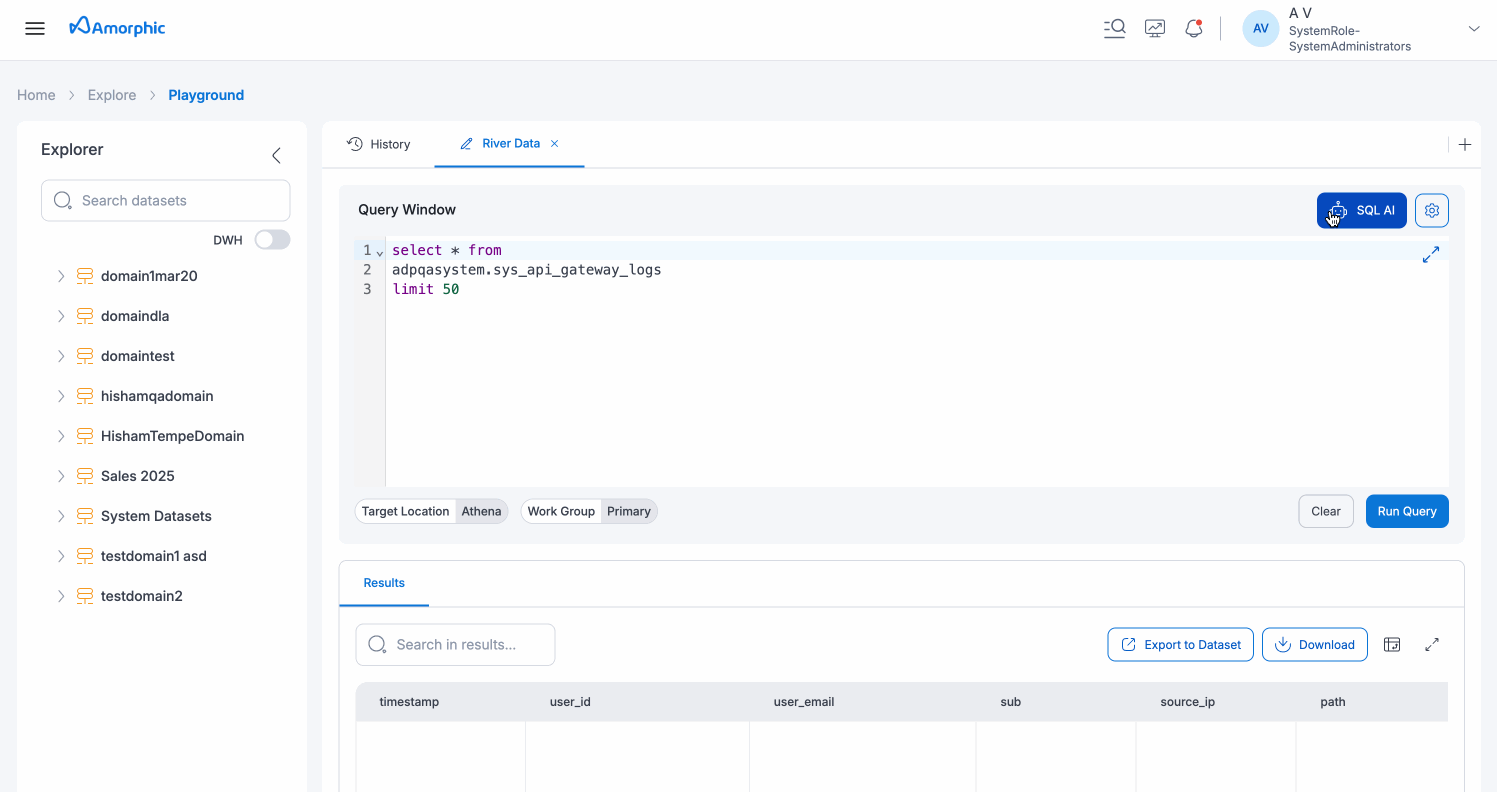1497x792 pixels.
Task: Click the dashboards monitor icon
Action: pyautogui.click(x=1154, y=28)
